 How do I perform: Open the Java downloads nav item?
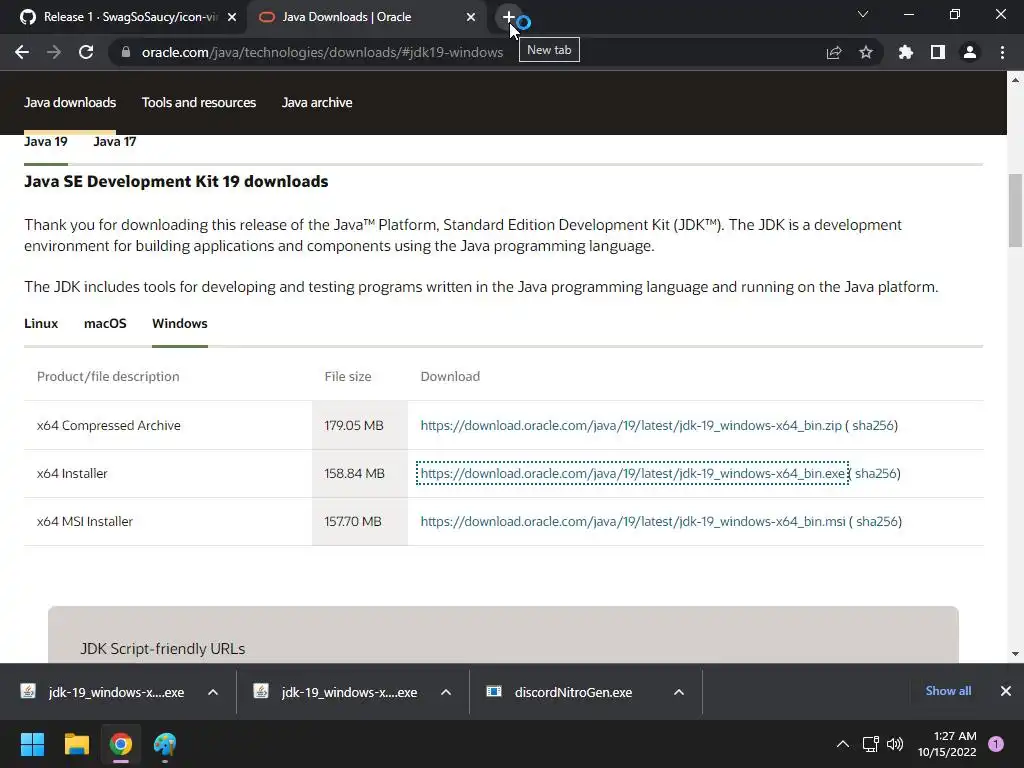point(70,103)
